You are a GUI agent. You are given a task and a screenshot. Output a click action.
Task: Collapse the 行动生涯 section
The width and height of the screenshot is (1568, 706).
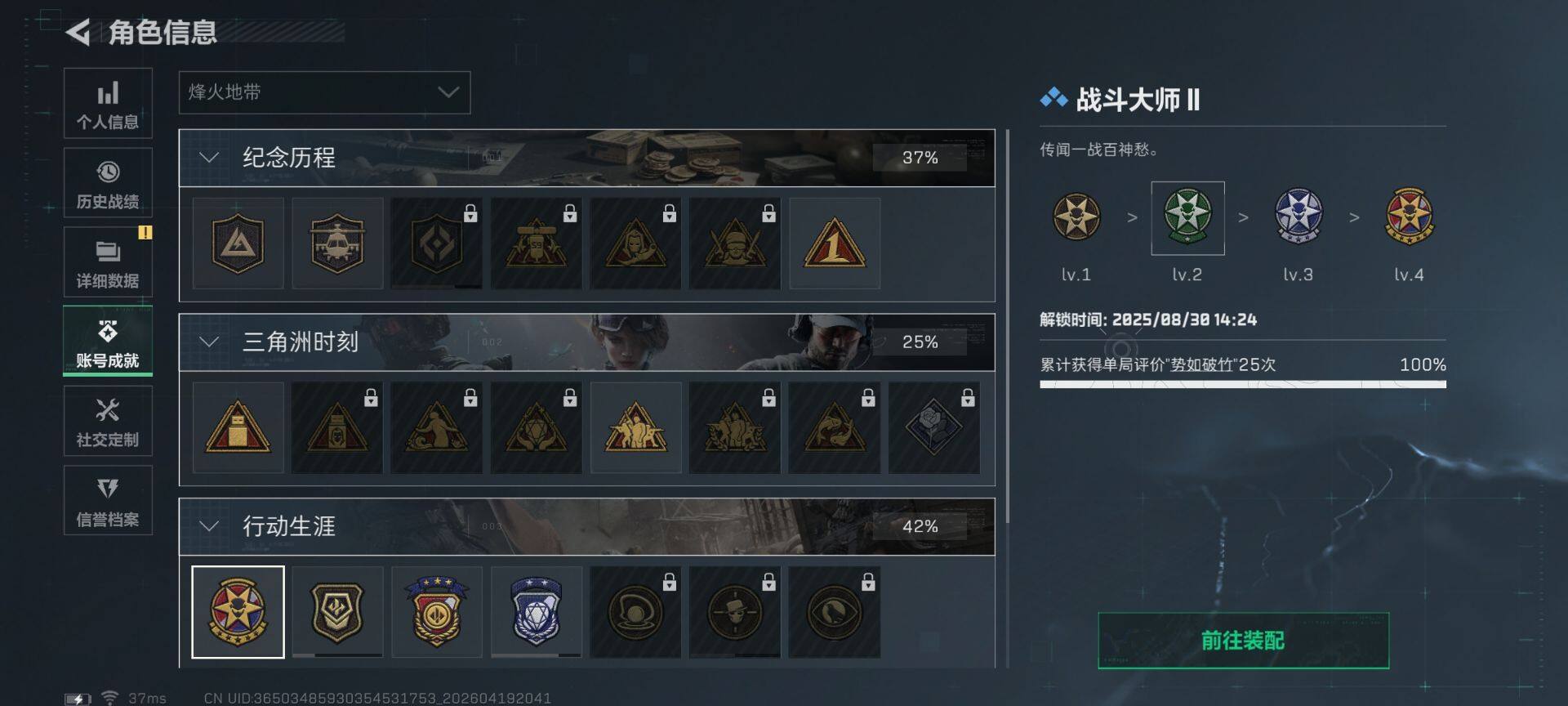pos(209,527)
